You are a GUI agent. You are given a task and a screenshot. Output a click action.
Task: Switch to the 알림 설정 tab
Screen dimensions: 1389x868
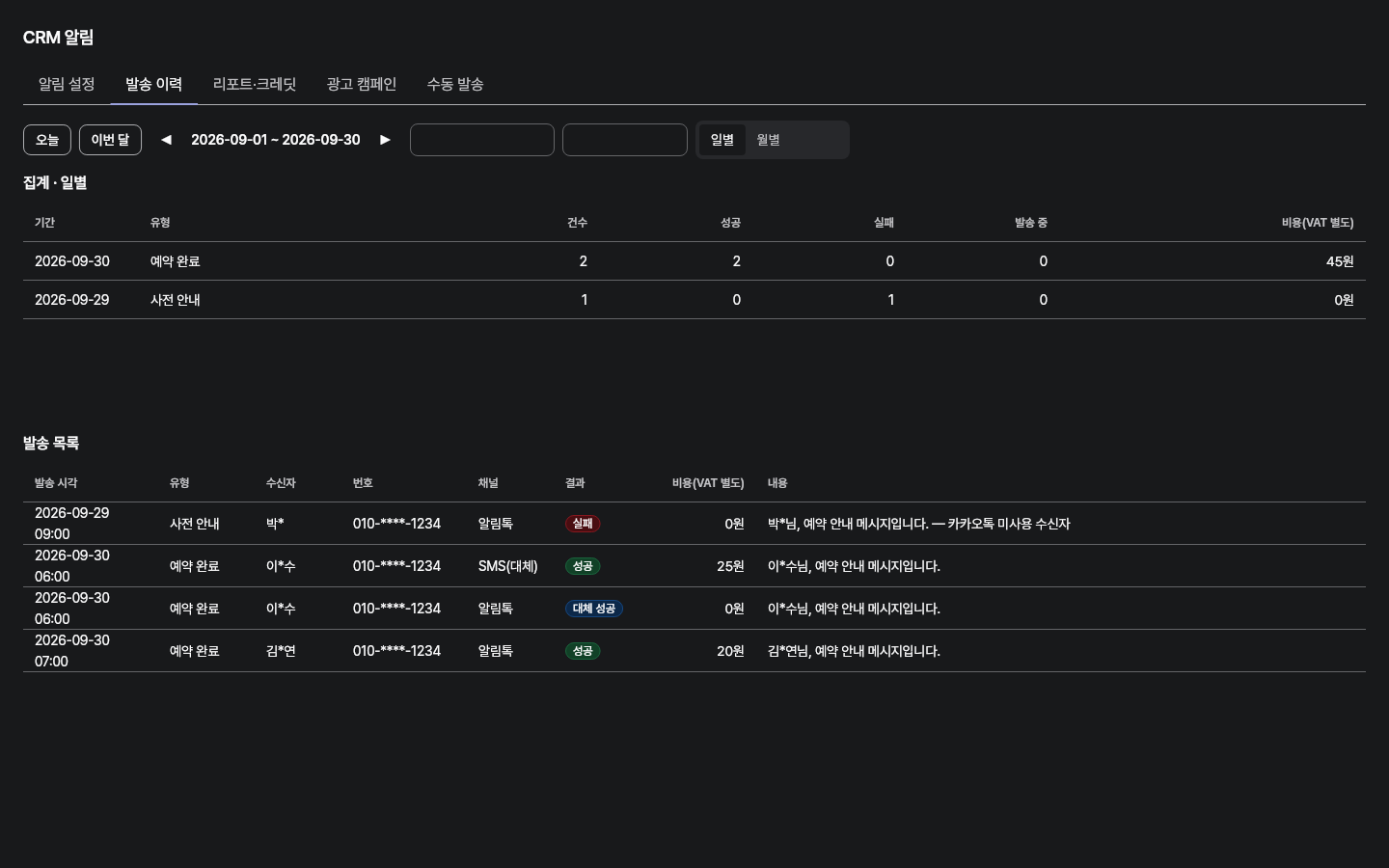67,85
